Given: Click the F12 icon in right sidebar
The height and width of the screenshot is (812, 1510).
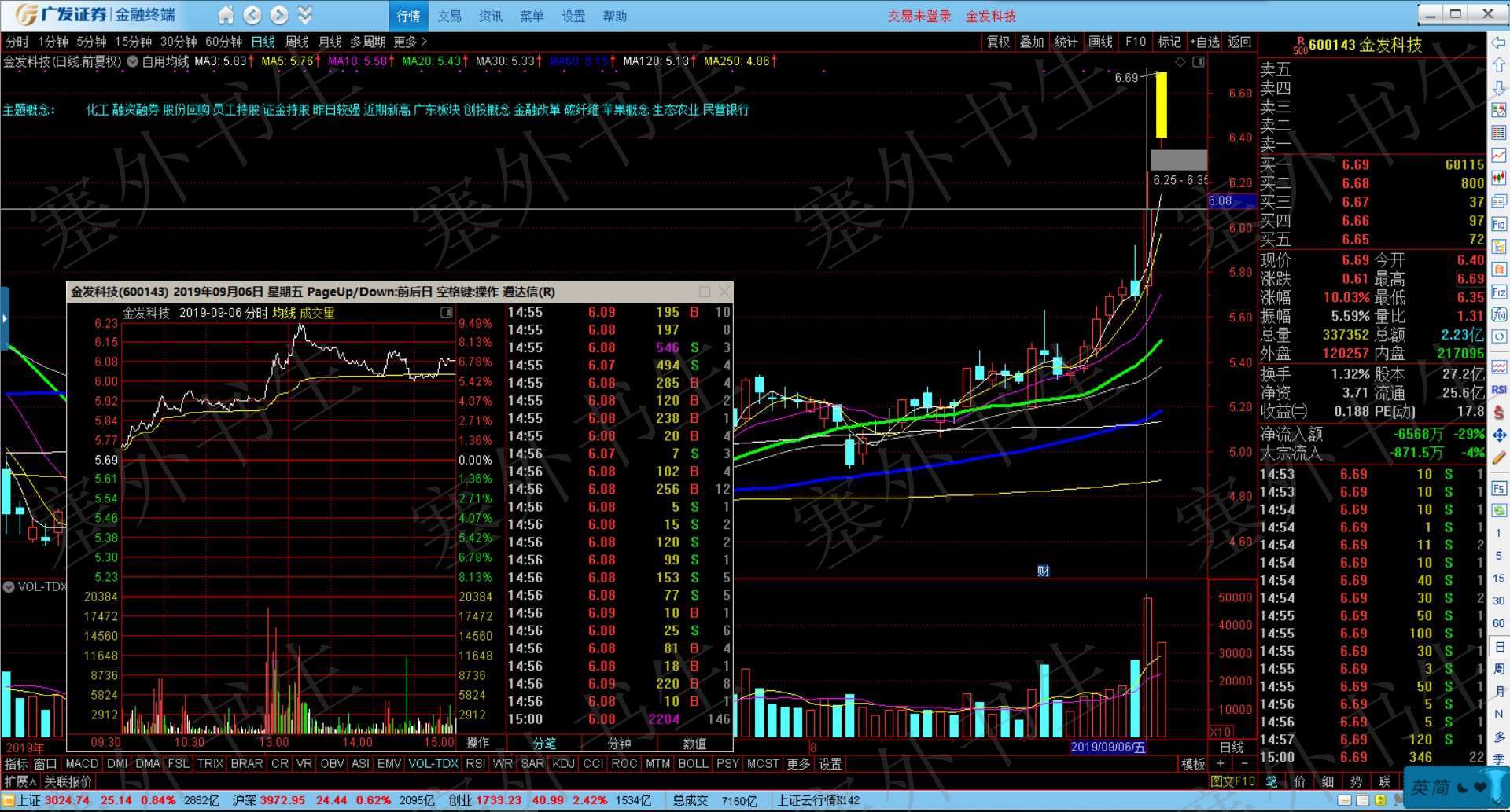Looking at the screenshot, I should (x=1499, y=292).
